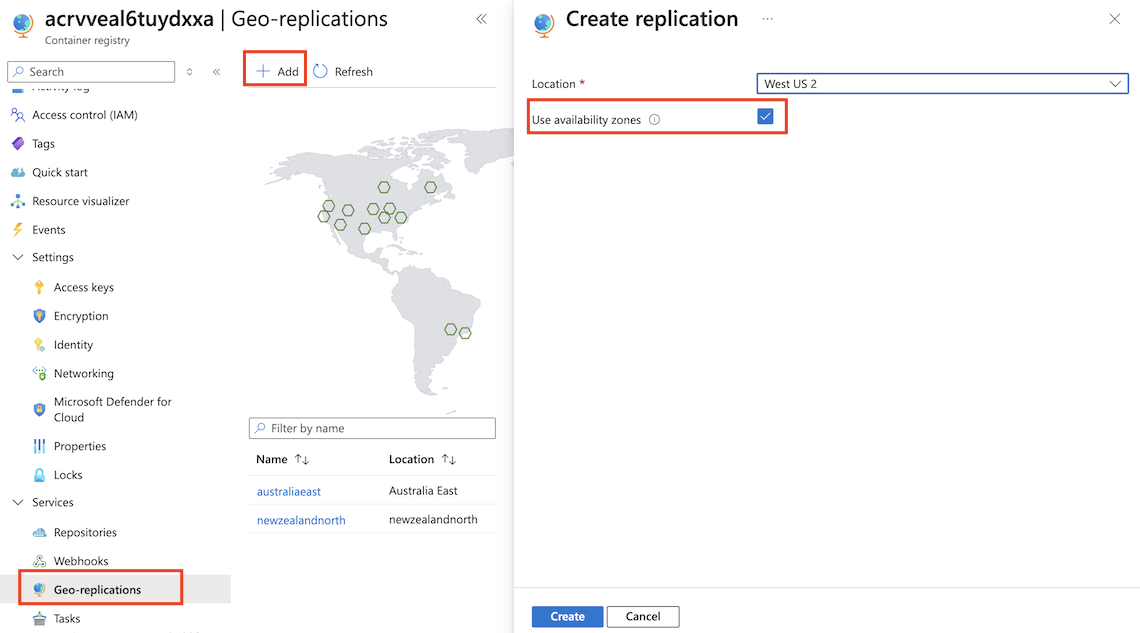Cancel the Create replication panel
Screen dimensions: 1140x633
pos(642,616)
